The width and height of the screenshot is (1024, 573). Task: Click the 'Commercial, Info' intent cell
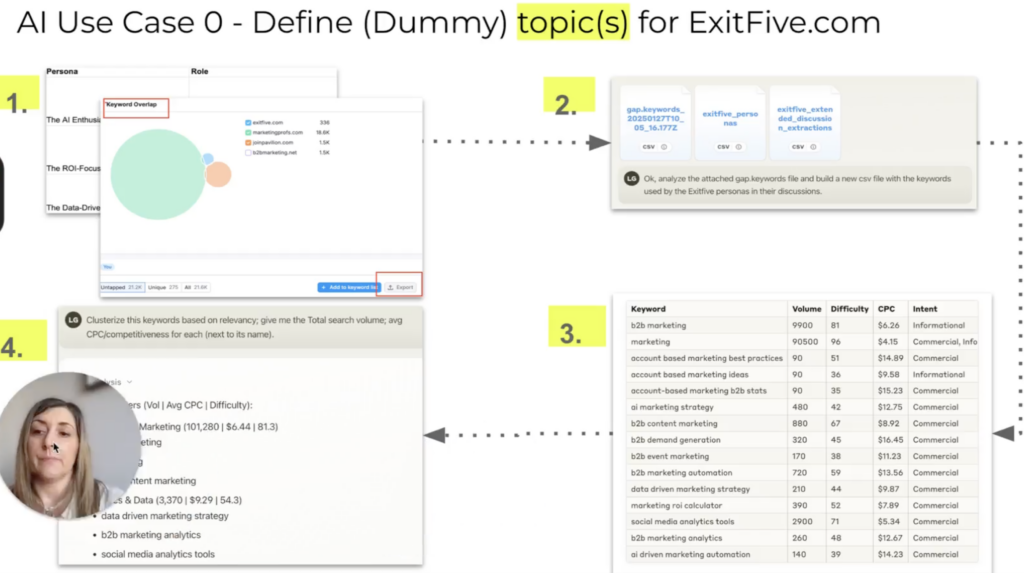pyautogui.click(x=945, y=342)
